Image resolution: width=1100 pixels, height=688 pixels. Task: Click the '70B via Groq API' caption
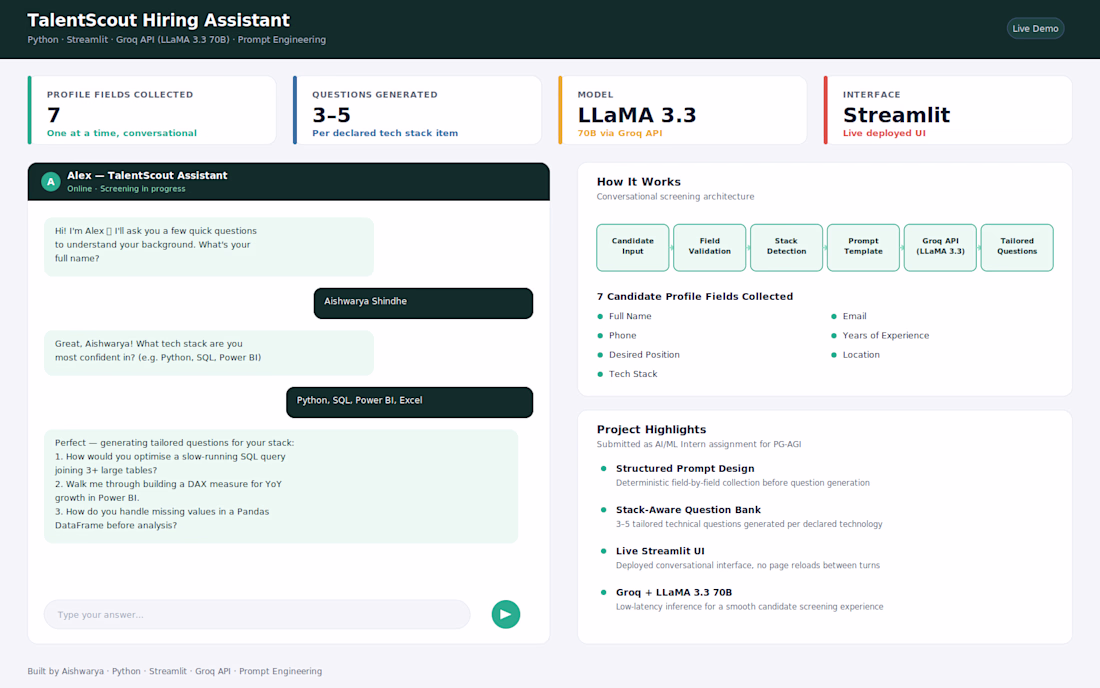coord(619,133)
